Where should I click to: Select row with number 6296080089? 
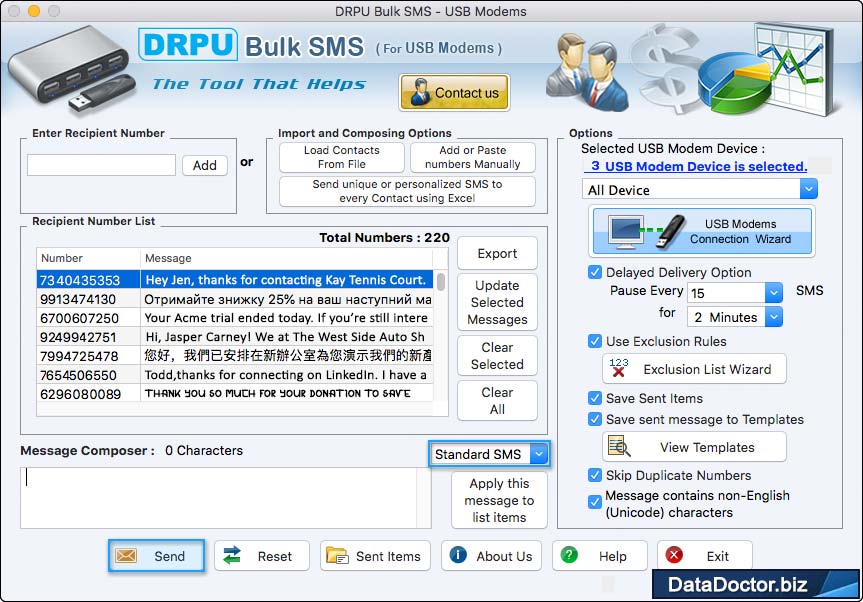pyautogui.click(x=235, y=393)
